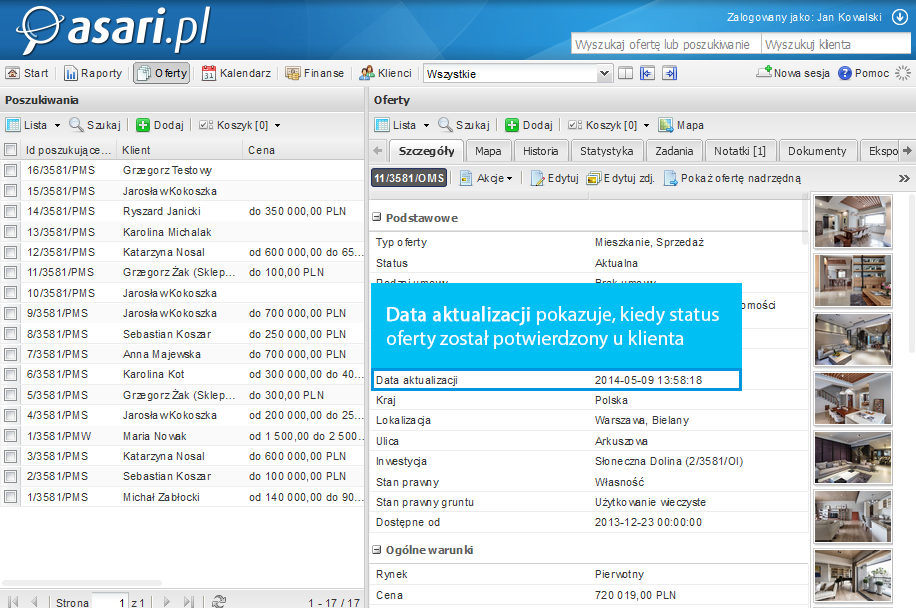916x608 pixels.
Task: Click Edytuj to edit the offer
Action: [x=554, y=178]
